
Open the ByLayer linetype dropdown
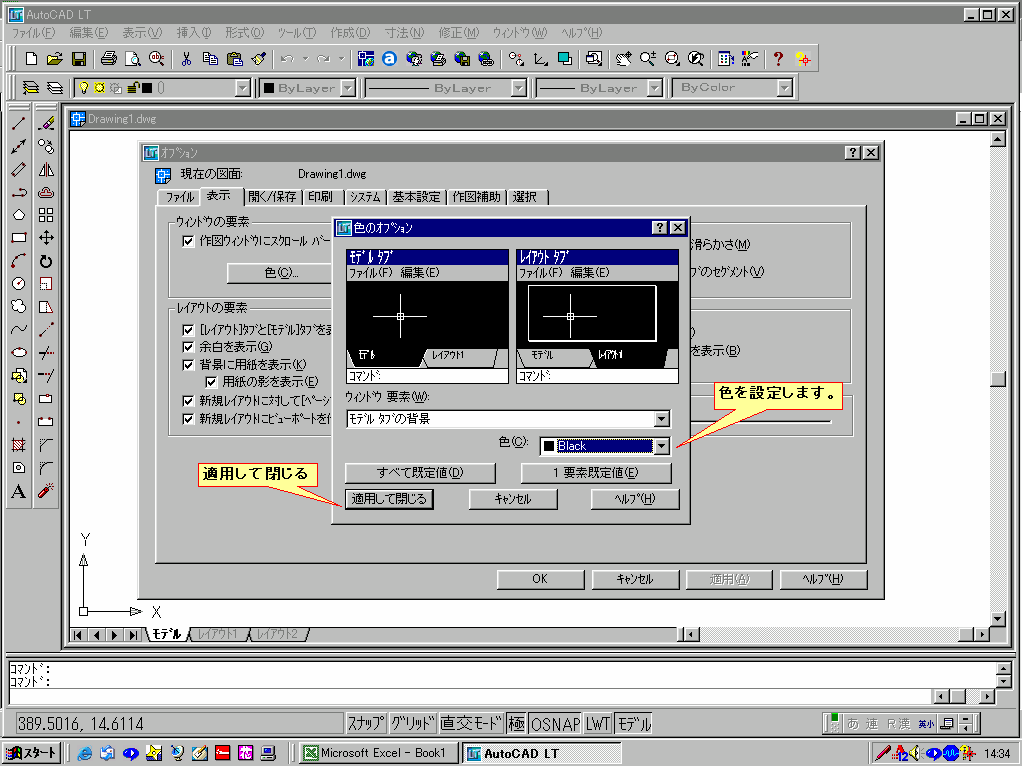[x=518, y=88]
